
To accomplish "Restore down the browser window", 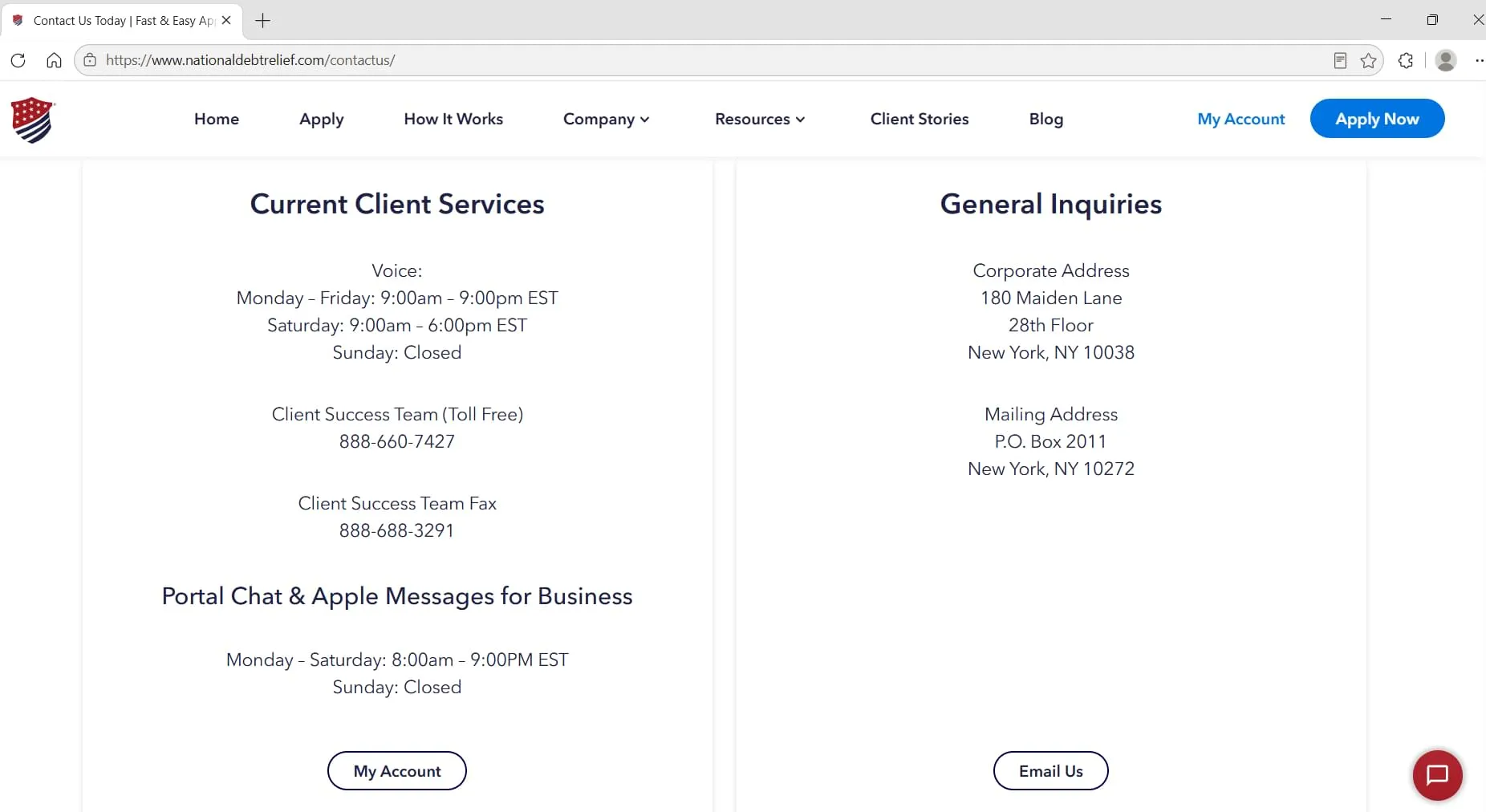I will coord(1432,20).
